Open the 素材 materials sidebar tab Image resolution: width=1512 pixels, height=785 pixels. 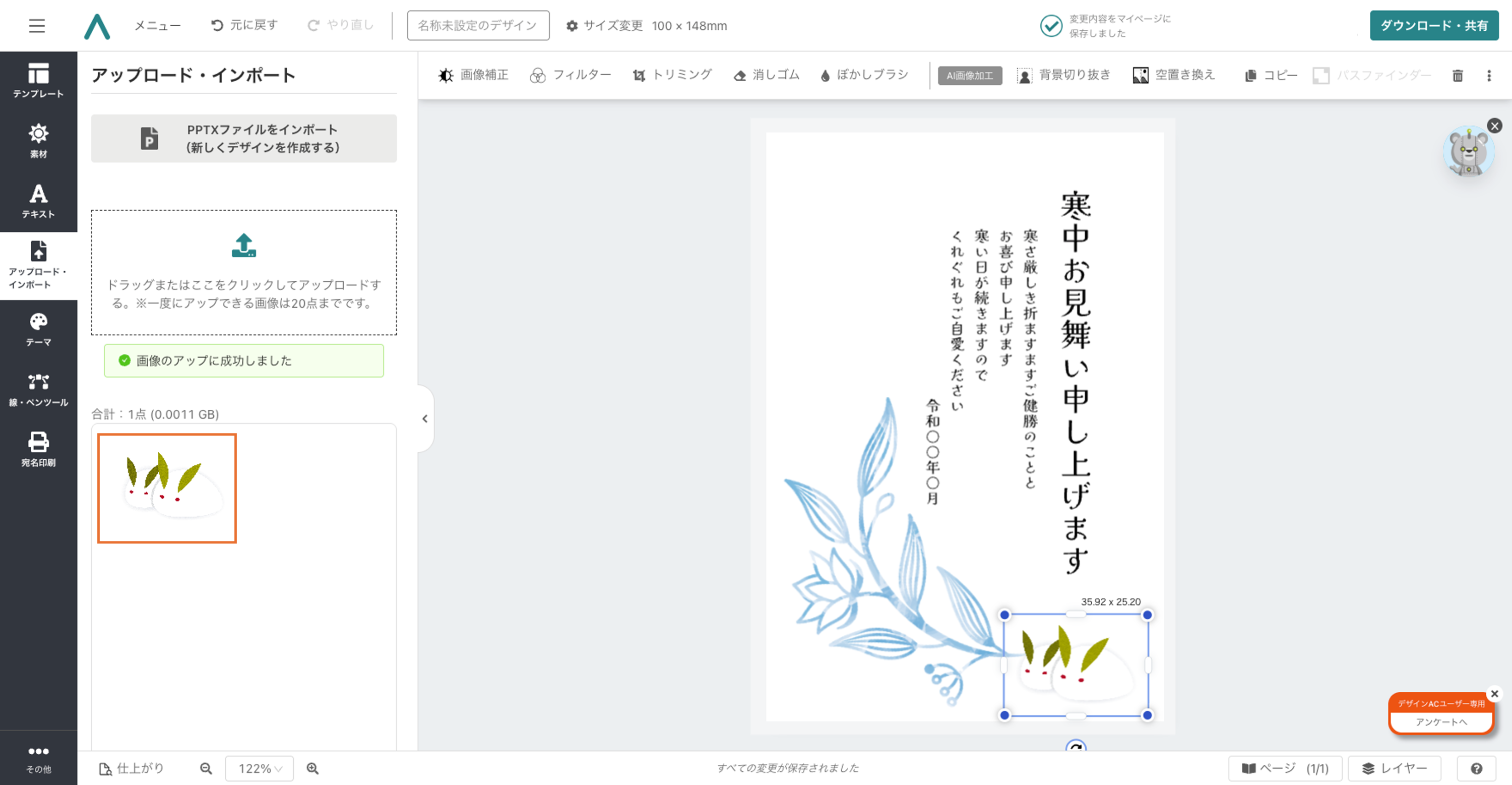click(38, 141)
